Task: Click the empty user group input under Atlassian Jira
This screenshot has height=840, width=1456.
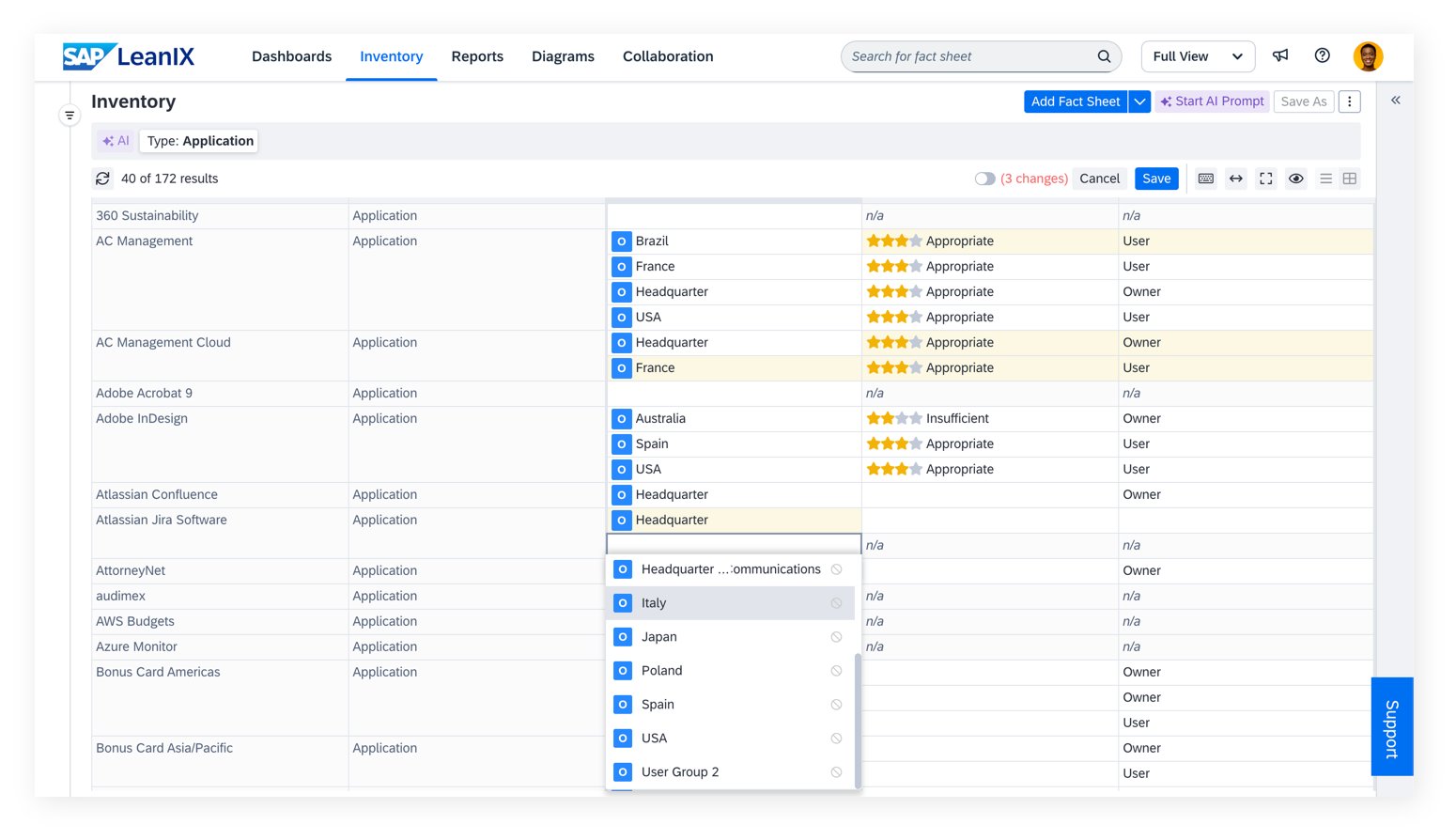Action: pos(734,545)
